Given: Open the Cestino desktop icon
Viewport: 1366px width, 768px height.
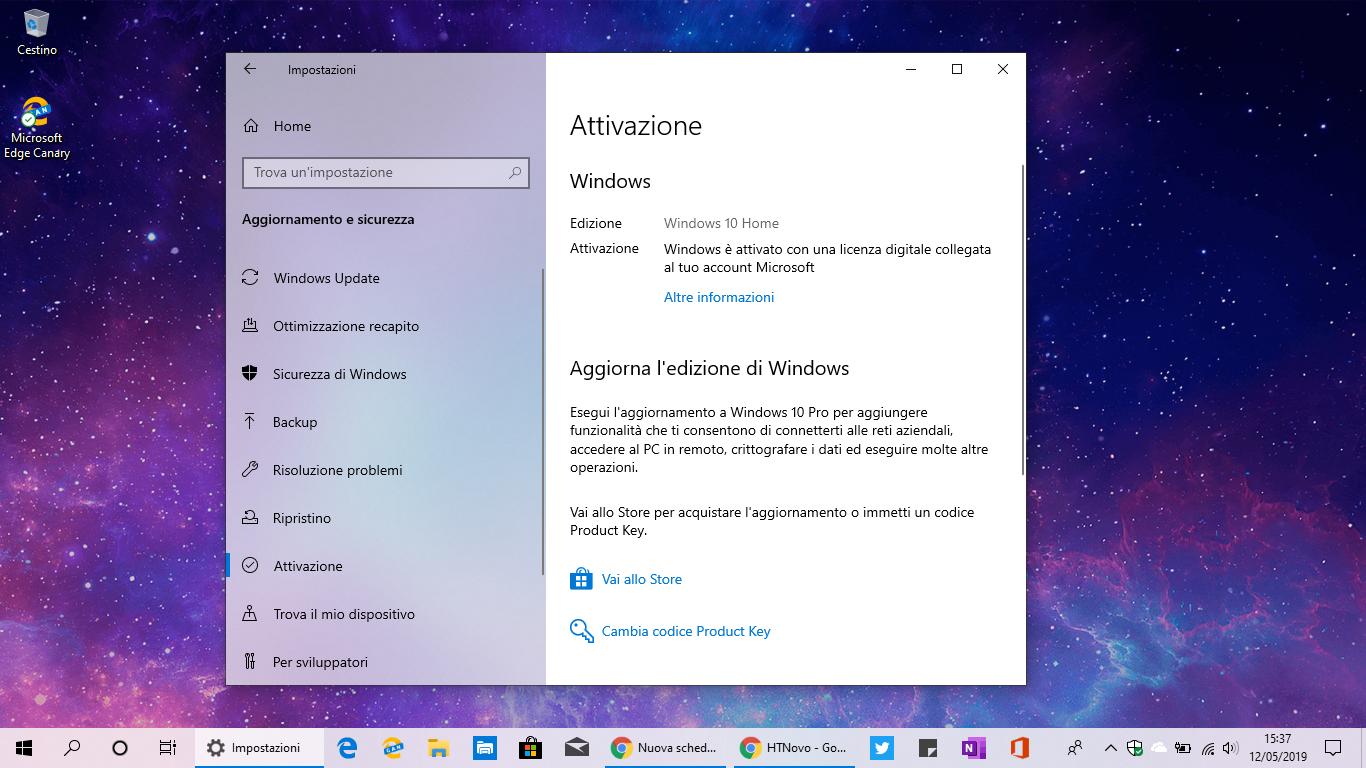Looking at the screenshot, I should (x=37, y=32).
